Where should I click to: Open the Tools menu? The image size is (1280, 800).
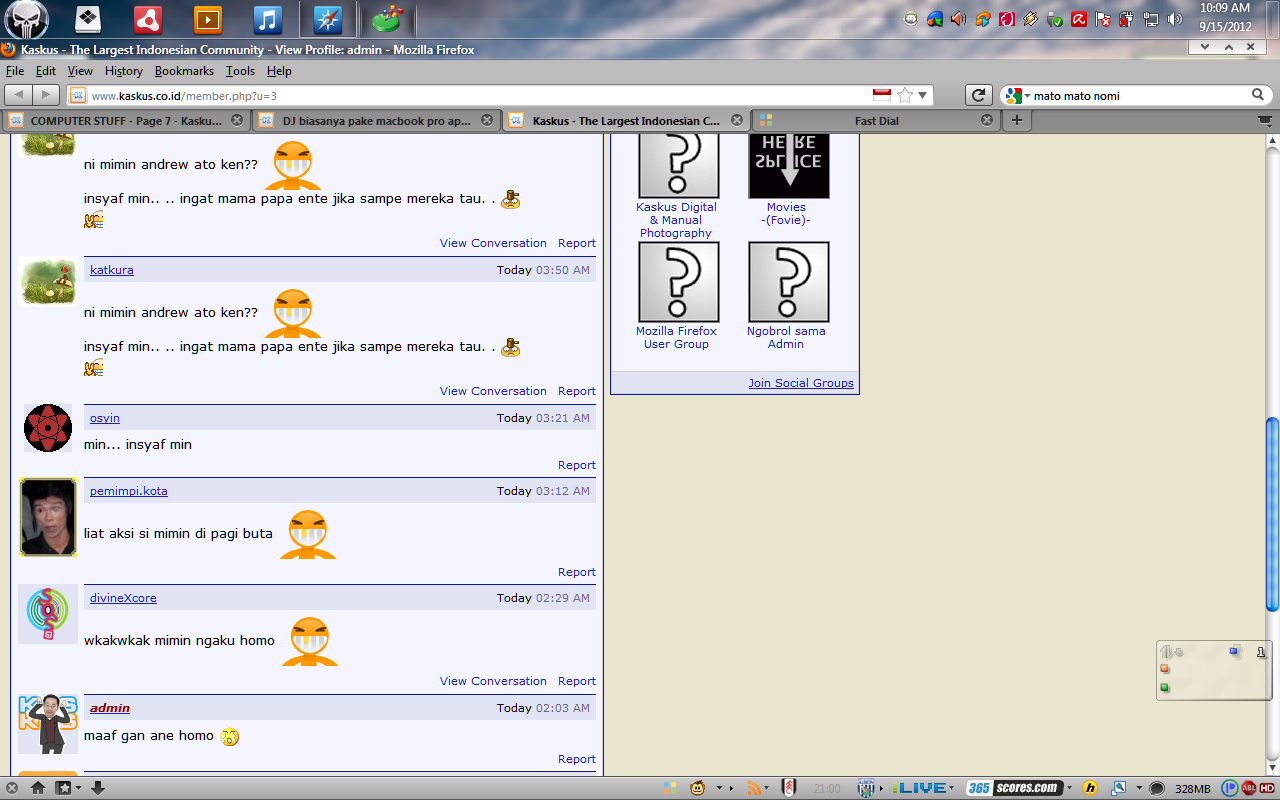tap(240, 71)
